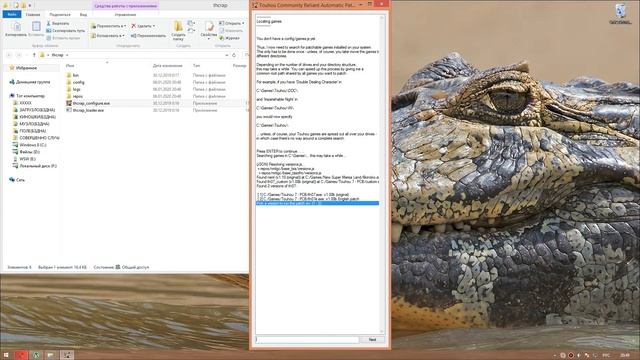640x360 pixels.
Task: Open Файлы (D:) drive in the navigation pane
Action: click(x=29, y=151)
